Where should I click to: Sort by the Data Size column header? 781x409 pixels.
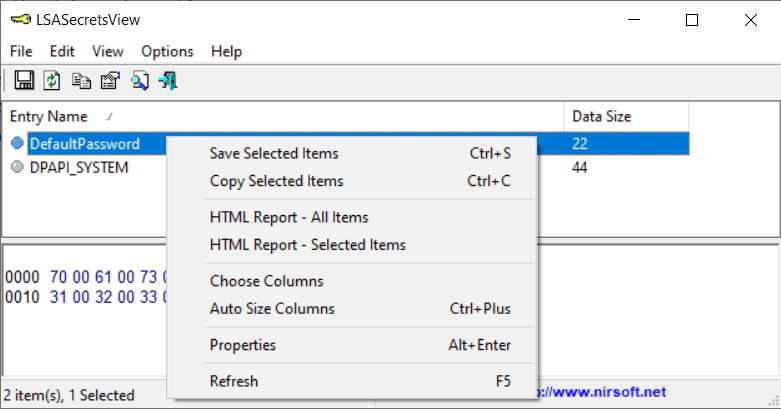point(627,117)
